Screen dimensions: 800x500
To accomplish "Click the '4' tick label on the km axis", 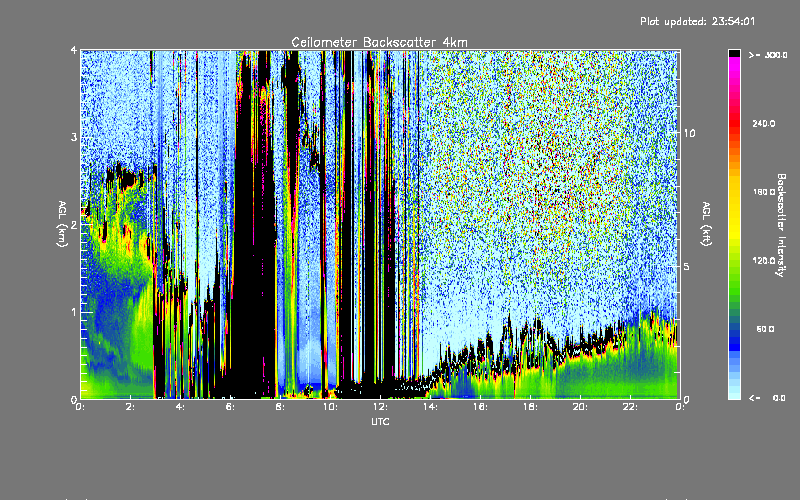I will tap(74, 50).
